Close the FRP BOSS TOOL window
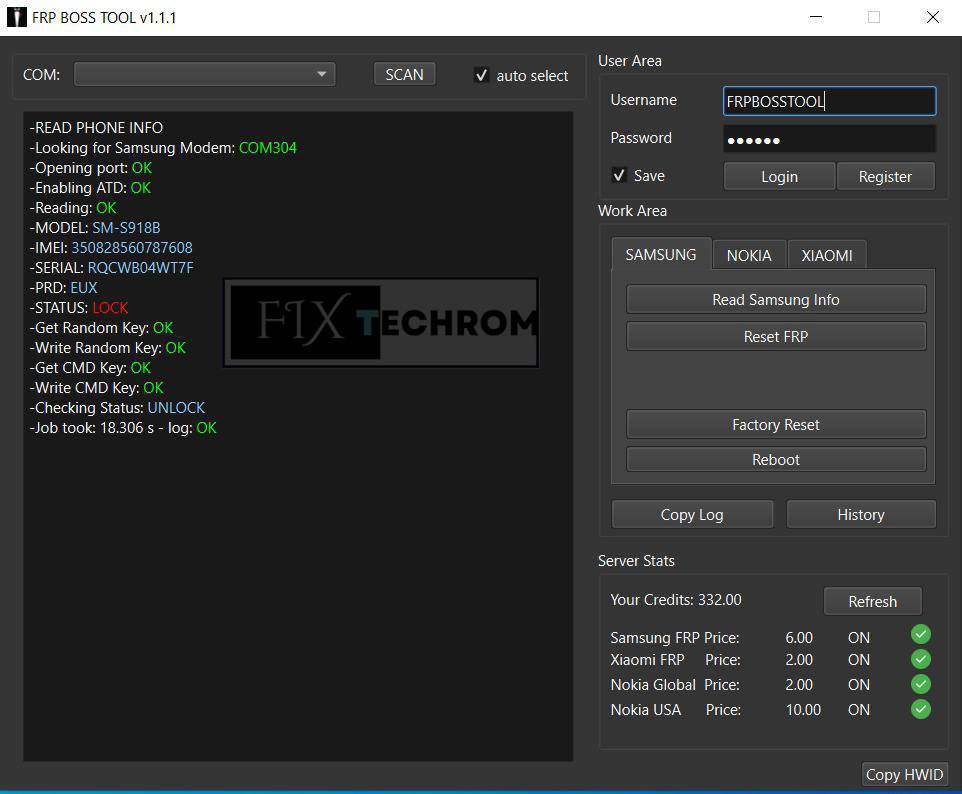962x794 pixels. tap(933, 17)
